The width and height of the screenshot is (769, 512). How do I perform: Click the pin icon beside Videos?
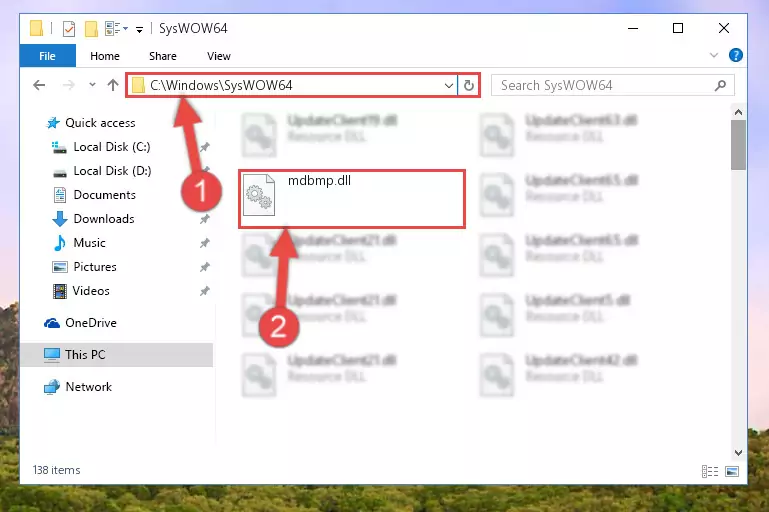coord(205,291)
